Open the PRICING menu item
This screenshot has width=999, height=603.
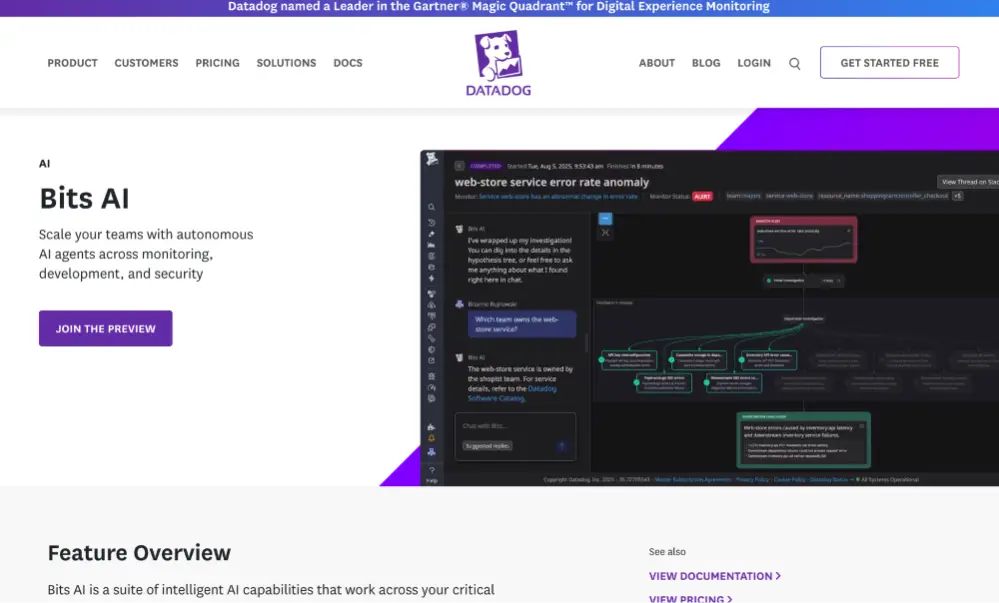tap(217, 62)
